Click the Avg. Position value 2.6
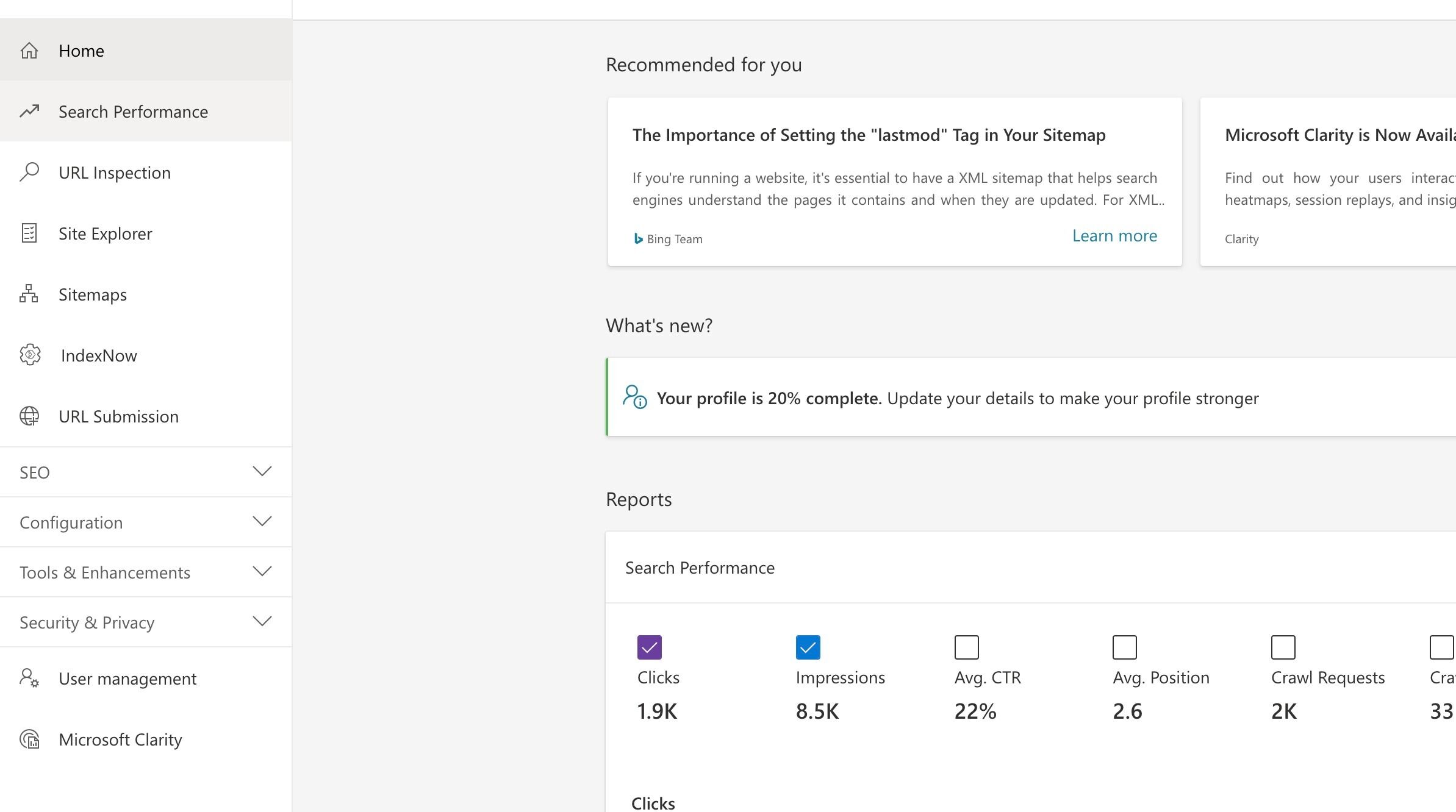1456x812 pixels. pos(1127,711)
